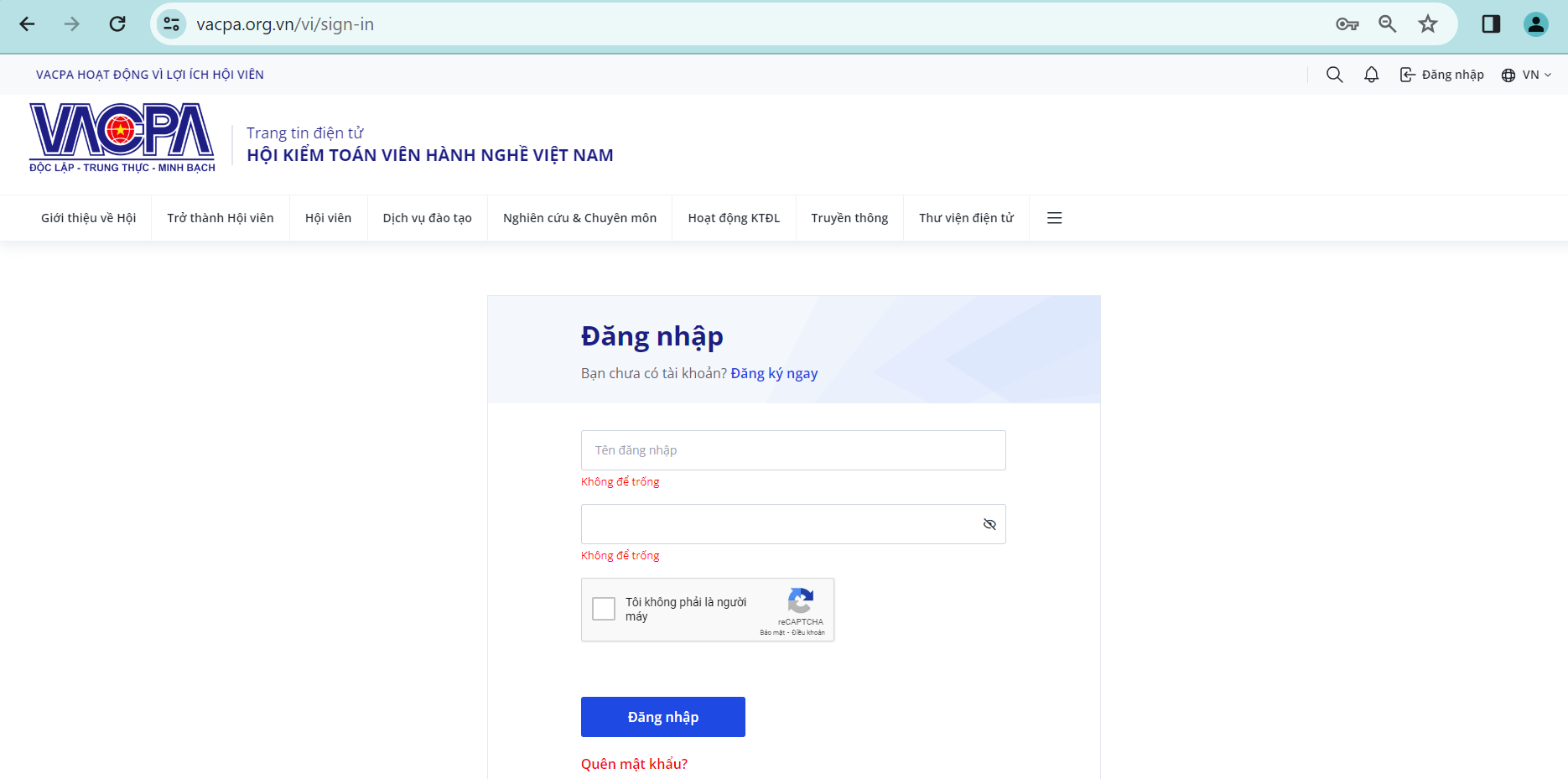Open the "Hội viên" menu item
This screenshot has width=1568, height=779.
click(x=328, y=218)
